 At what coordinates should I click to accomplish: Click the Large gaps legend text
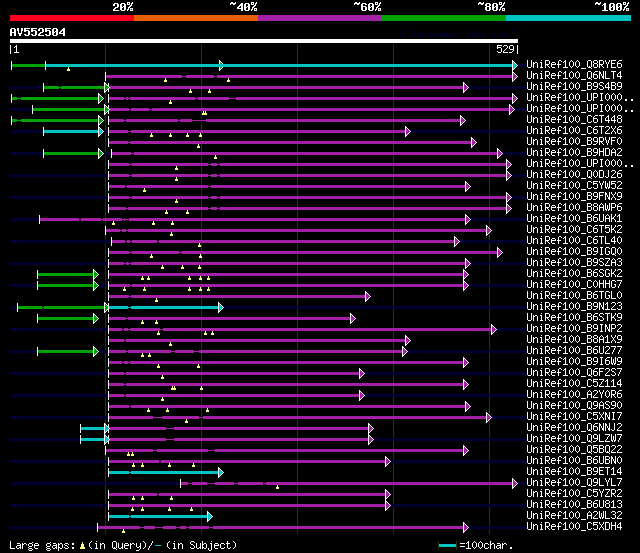pyautogui.click(x=123, y=545)
